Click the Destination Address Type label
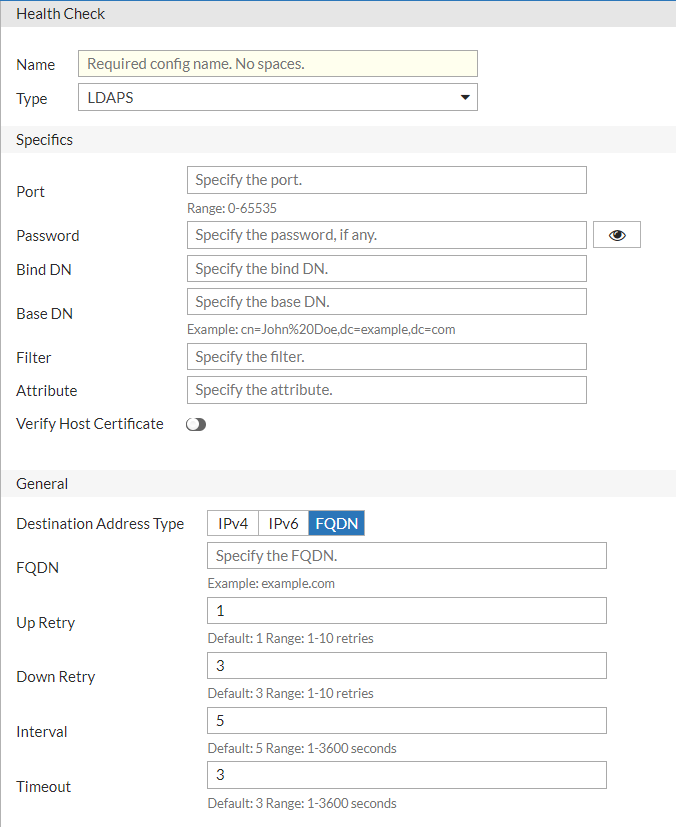Screen dimensions: 676x827 point(100,524)
